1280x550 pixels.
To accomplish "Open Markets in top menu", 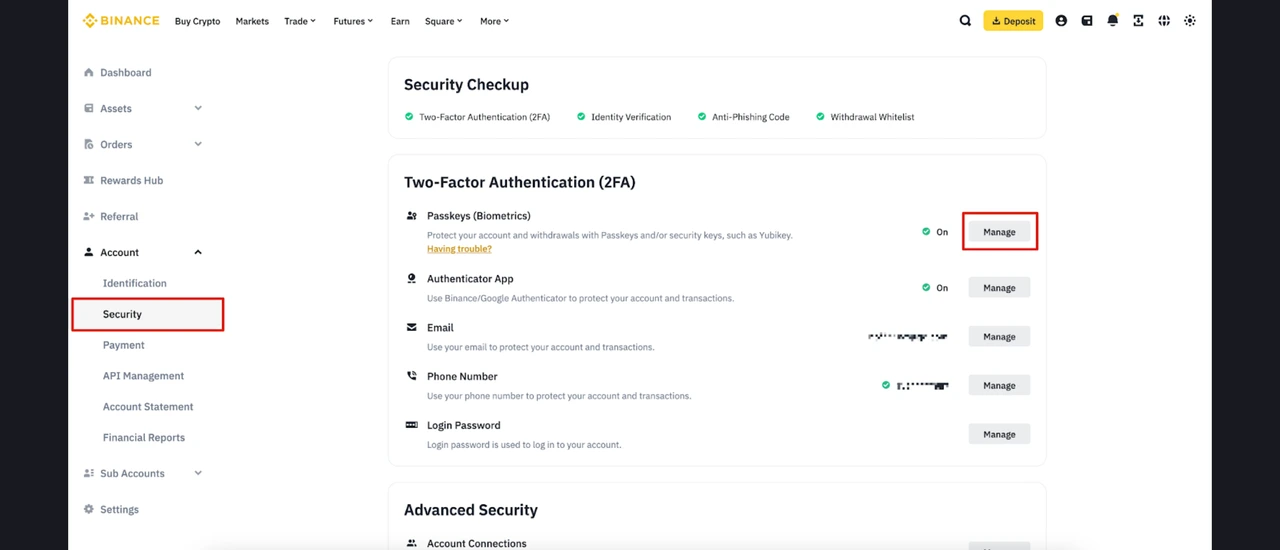I will [252, 21].
